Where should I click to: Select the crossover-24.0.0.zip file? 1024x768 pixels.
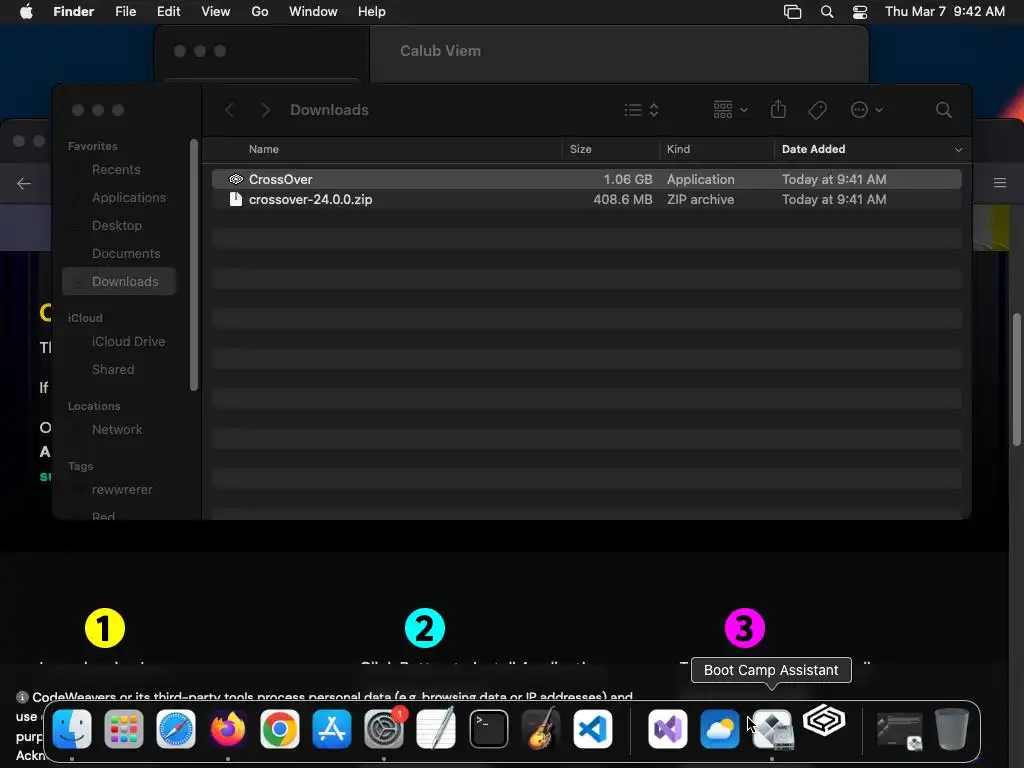586,199
